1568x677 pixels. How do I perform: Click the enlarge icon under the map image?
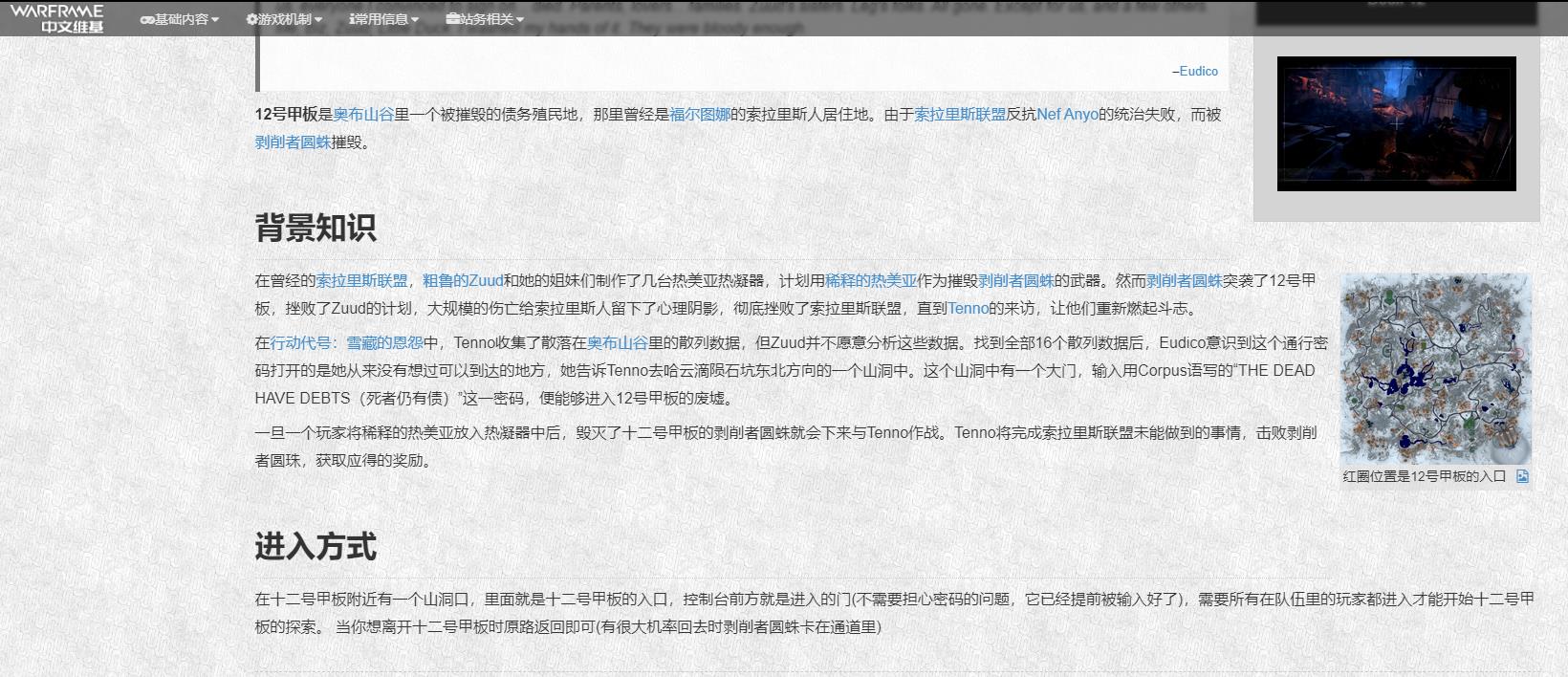[1522, 476]
